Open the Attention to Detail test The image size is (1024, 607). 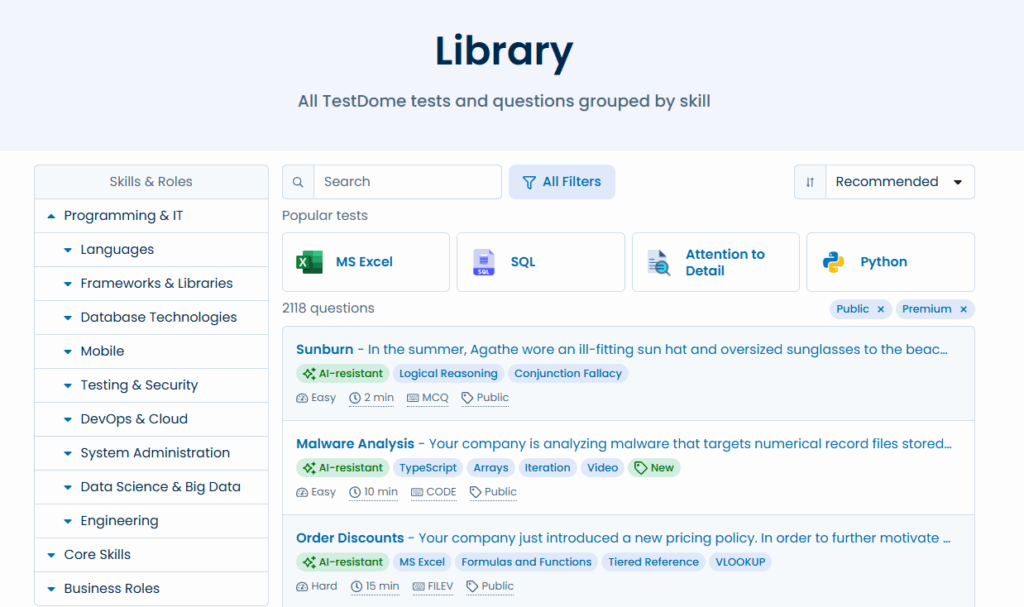coord(716,262)
